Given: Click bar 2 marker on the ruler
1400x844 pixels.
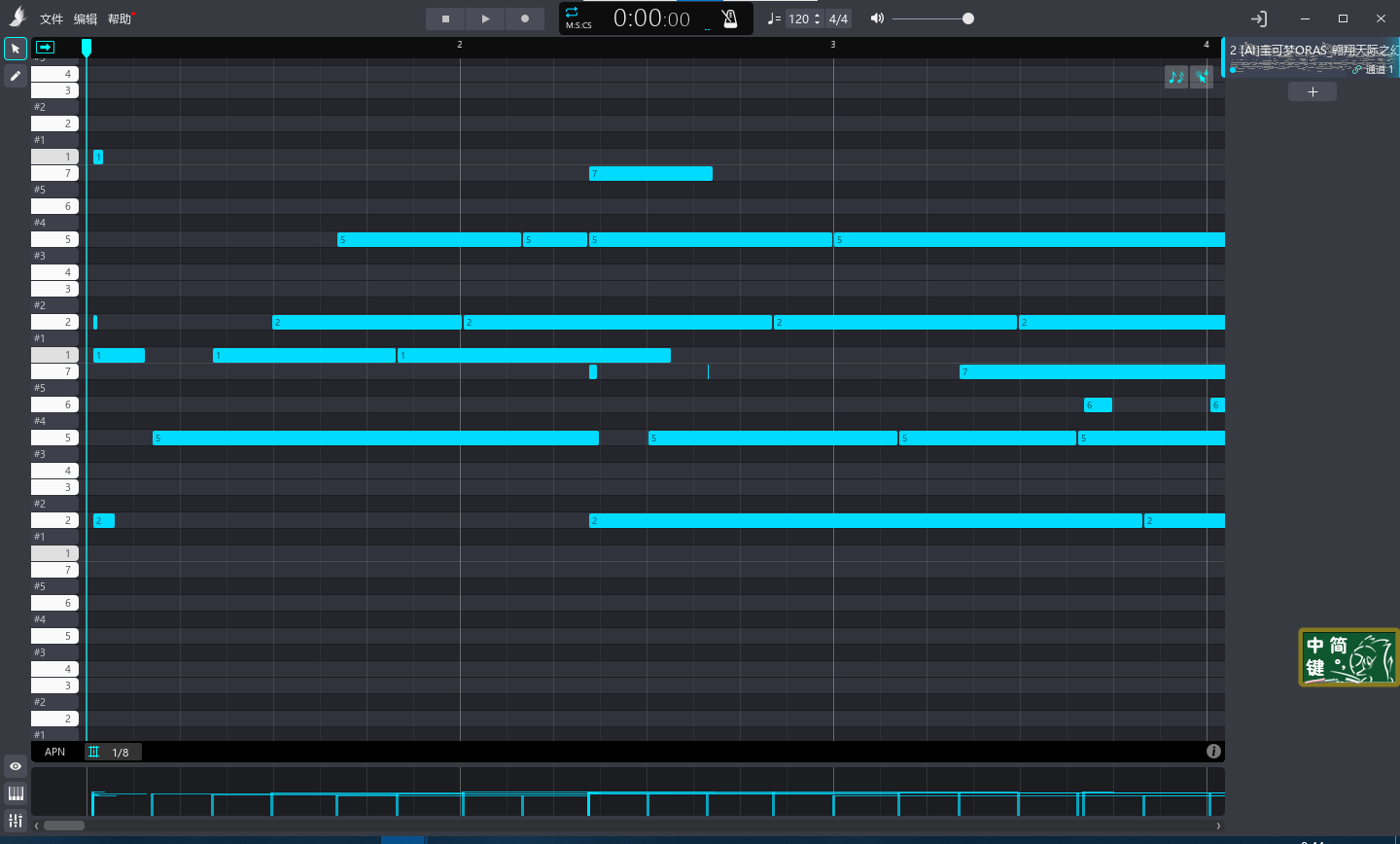Looking at the screenshot, I should [x=460, y=45].
